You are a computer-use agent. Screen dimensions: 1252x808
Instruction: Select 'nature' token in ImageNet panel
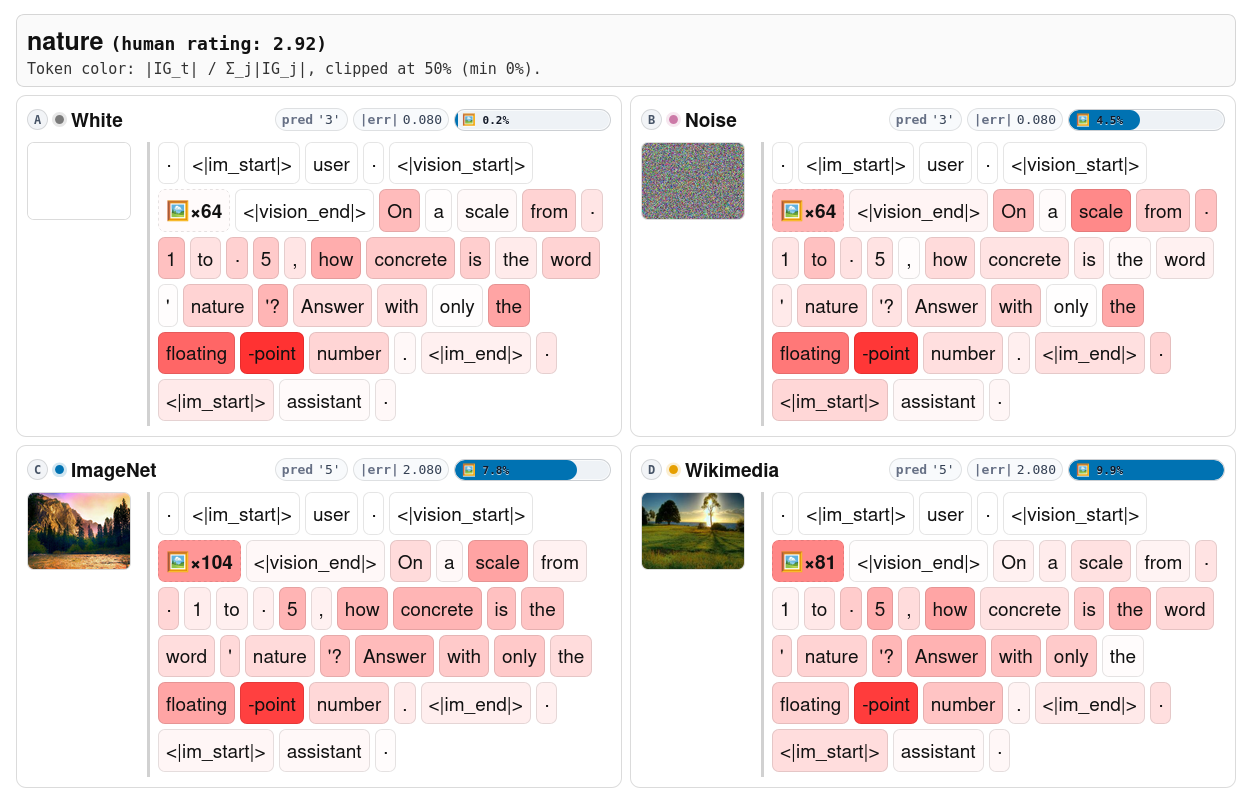coord(280,656)
